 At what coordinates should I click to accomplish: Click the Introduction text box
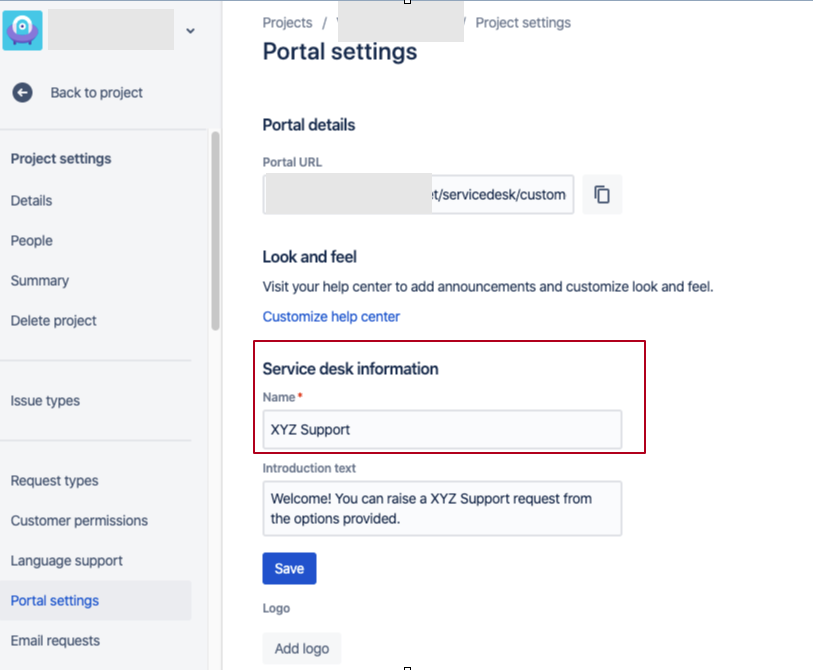click(x=442, y=508)
